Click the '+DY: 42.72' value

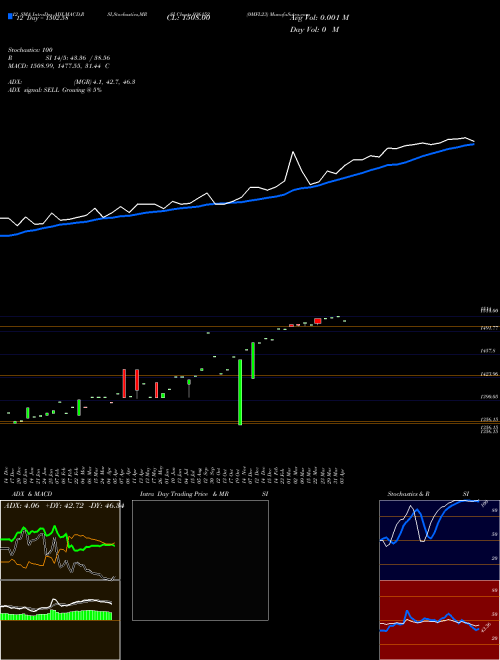pos(64,506)
